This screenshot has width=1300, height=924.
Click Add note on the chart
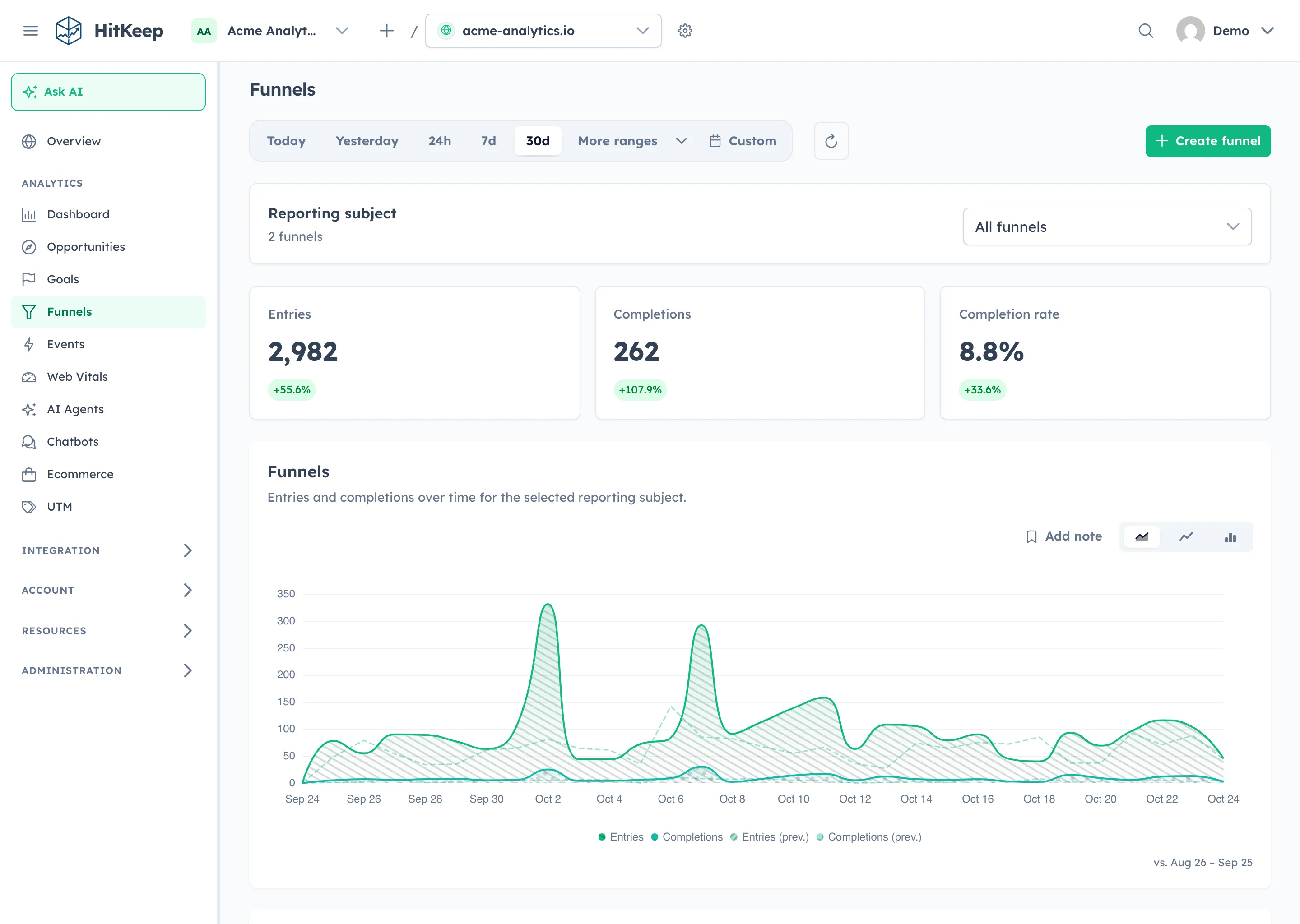point(1063,536)
